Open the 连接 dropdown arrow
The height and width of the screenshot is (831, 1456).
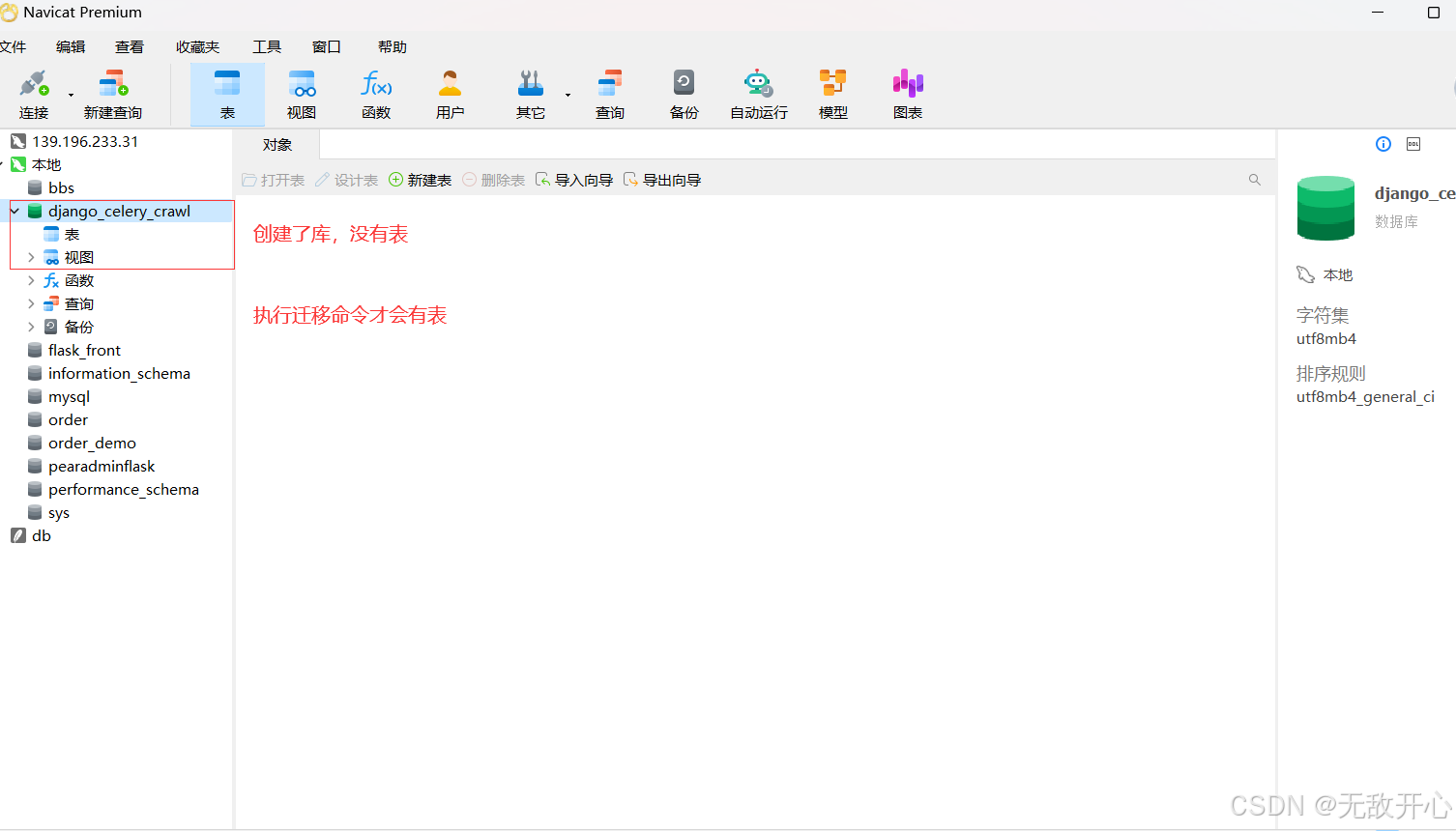[x=71, y=95]
